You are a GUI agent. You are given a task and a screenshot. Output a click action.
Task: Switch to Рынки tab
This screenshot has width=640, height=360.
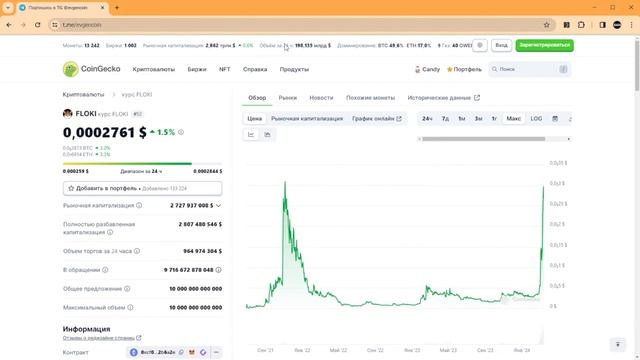point(288,98)
